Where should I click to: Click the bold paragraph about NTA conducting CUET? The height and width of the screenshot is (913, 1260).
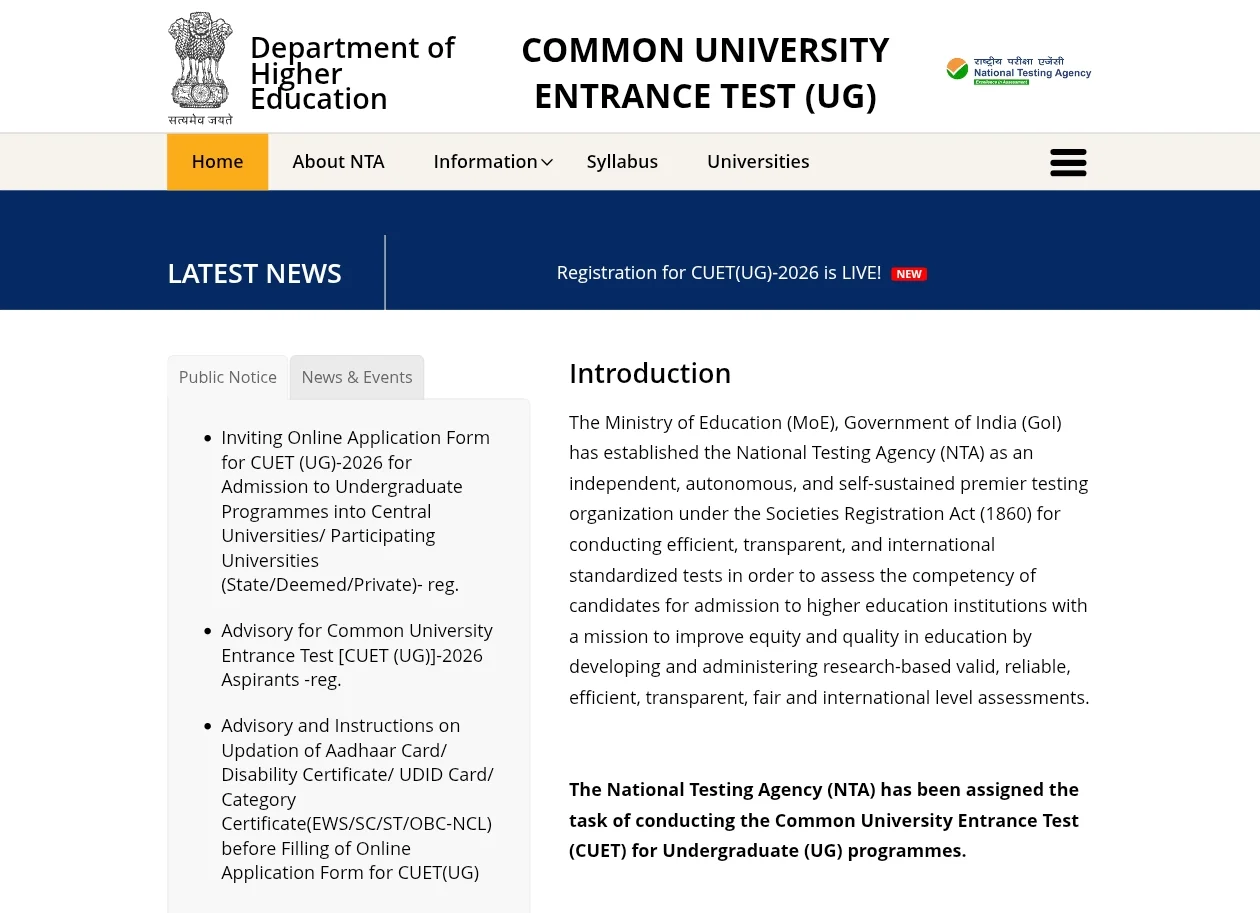pos(823,820)
